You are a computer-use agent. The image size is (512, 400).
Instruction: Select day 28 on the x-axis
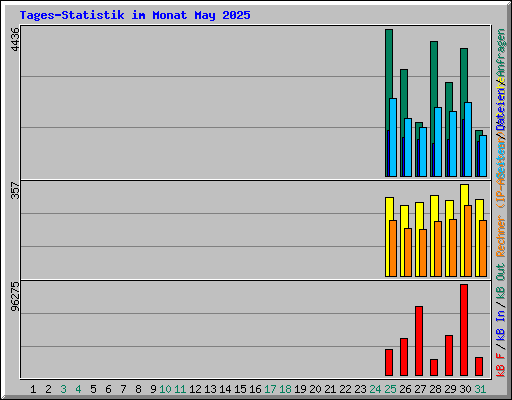click(x=435, y=389)
